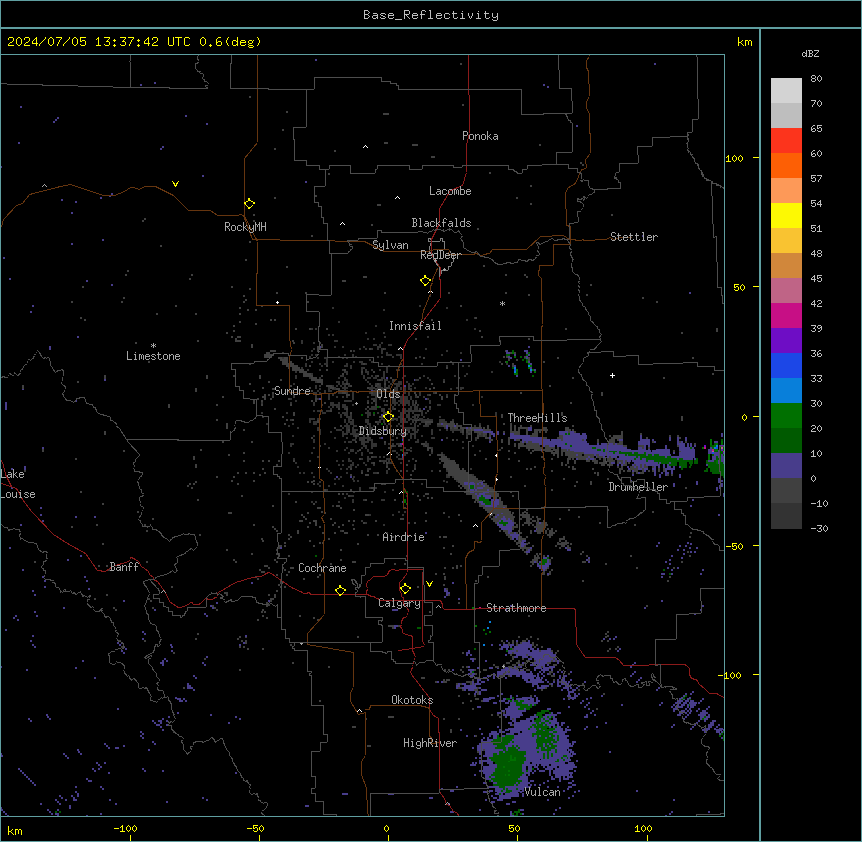Click the yellow V marker northeast of Calgary
The image size is (862, 842).
pyautogui.click(x=429, y=584)
